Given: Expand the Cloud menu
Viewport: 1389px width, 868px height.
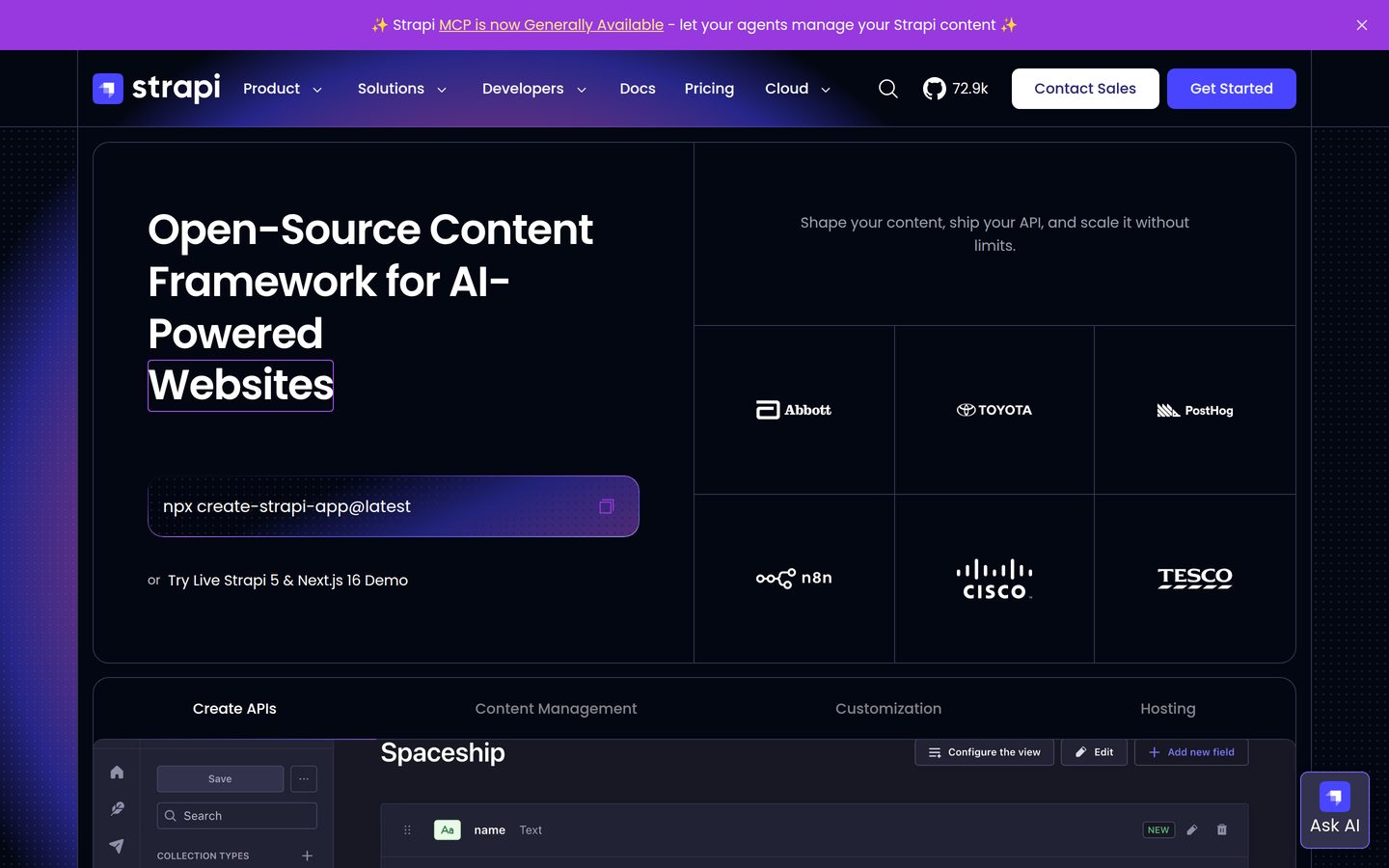Looking at the screenshot, I should tap(798, 89).
